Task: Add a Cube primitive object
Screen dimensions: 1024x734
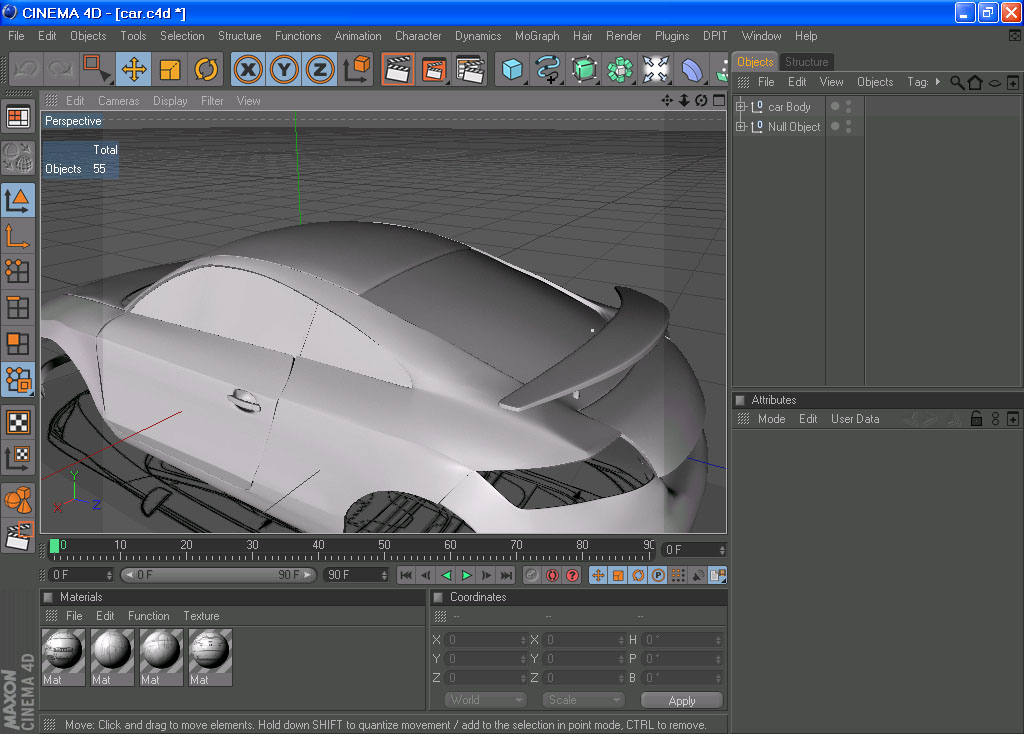Action: [512, 69]
